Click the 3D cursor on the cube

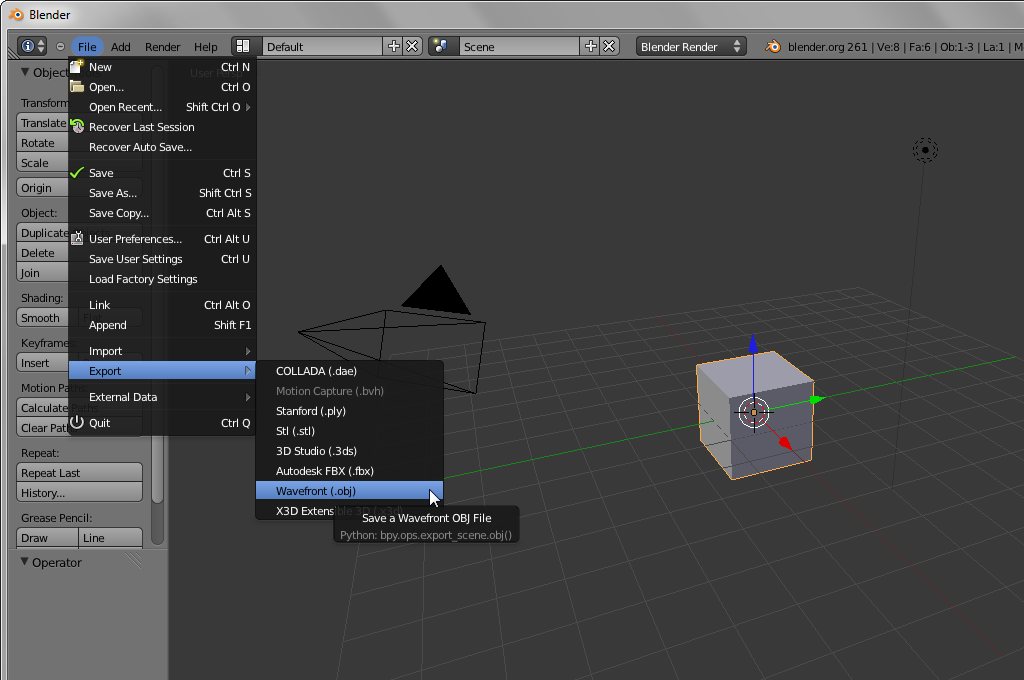(x=754, y=412)
